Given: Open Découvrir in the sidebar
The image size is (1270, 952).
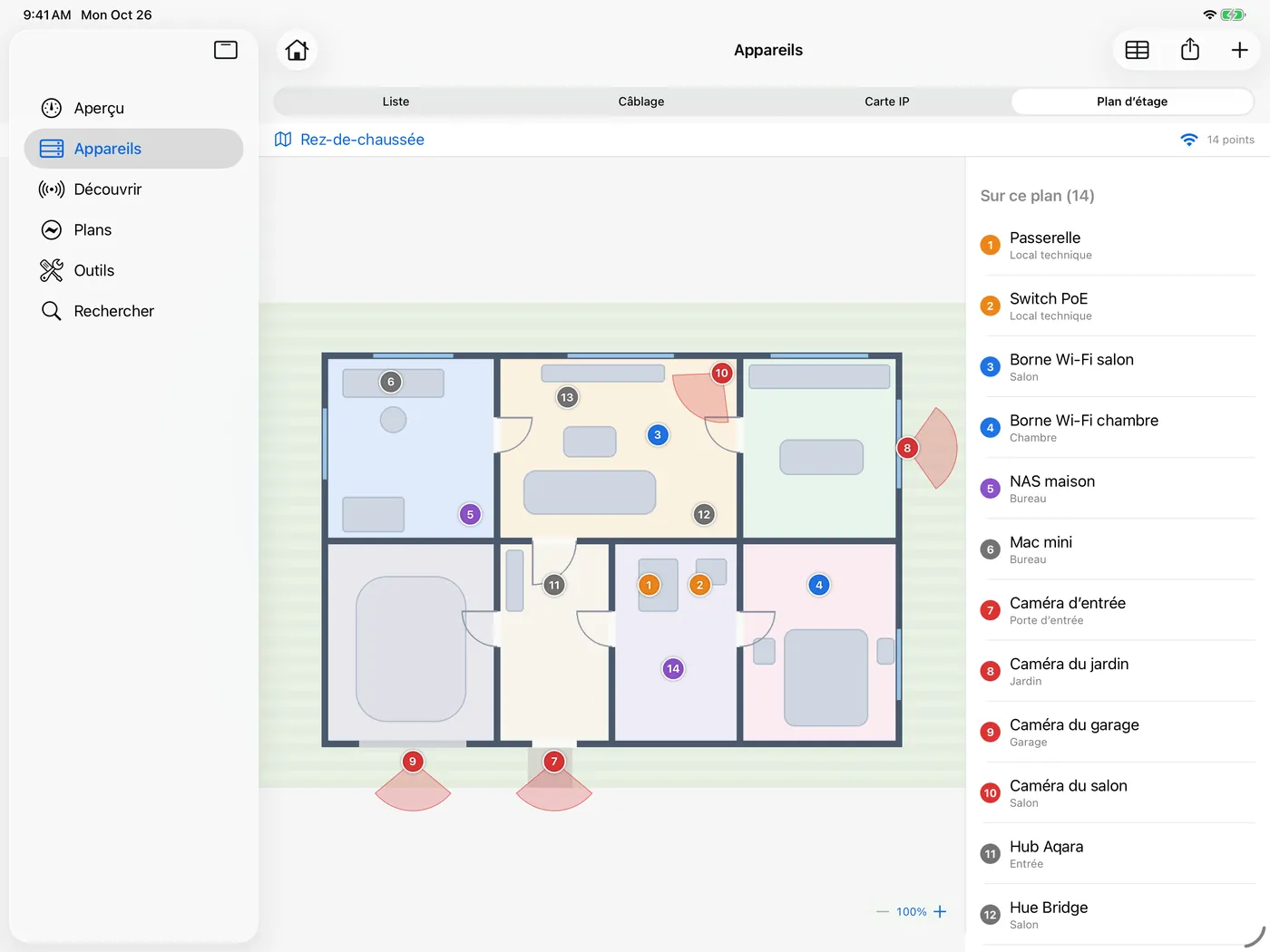Looking at the screenshot, I should click(133, 189).
